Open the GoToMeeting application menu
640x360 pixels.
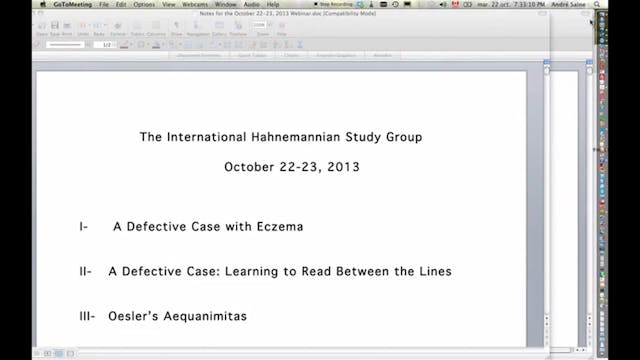[73, 4]
